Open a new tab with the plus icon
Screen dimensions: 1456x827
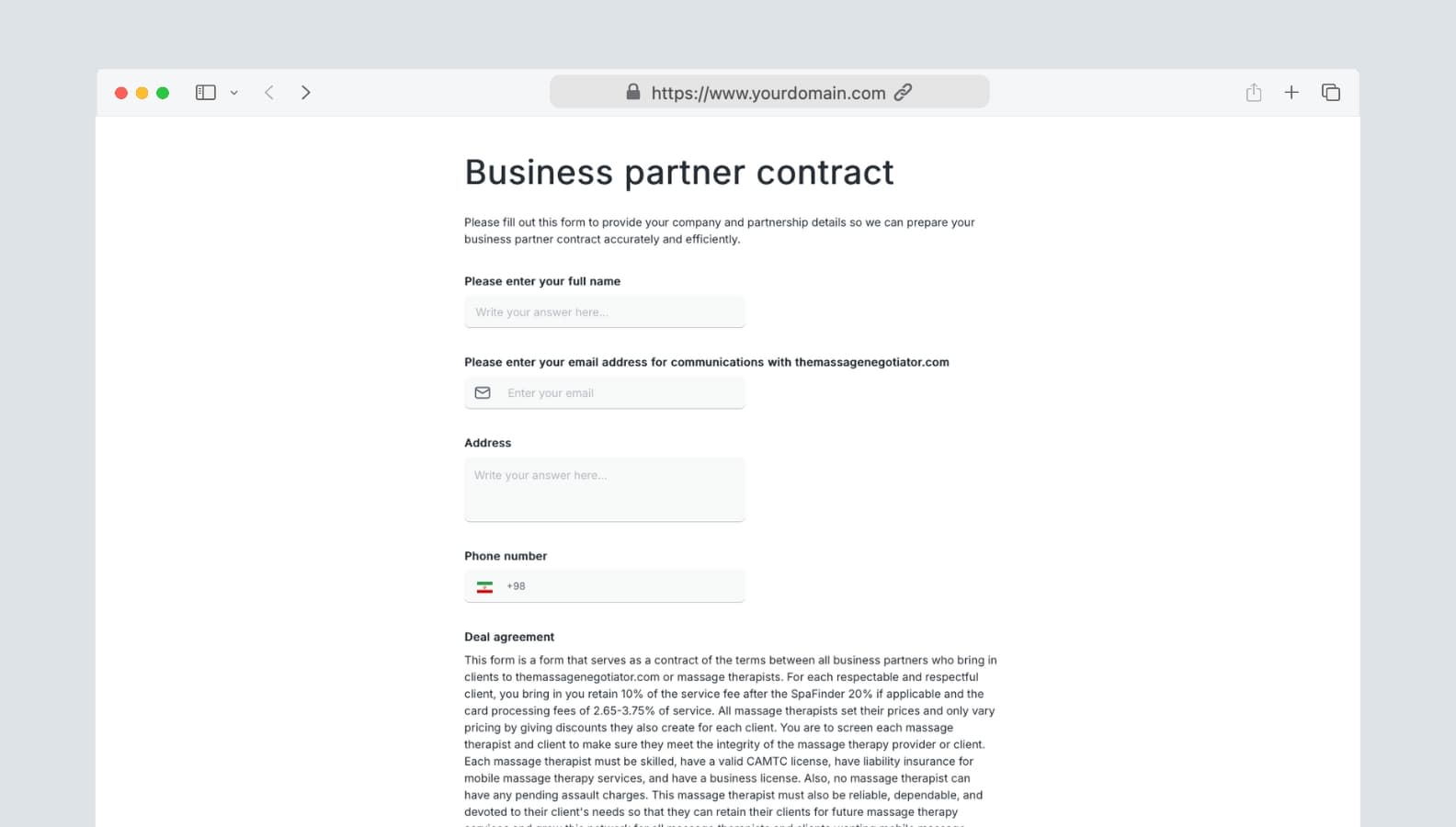click(1291, 92)
